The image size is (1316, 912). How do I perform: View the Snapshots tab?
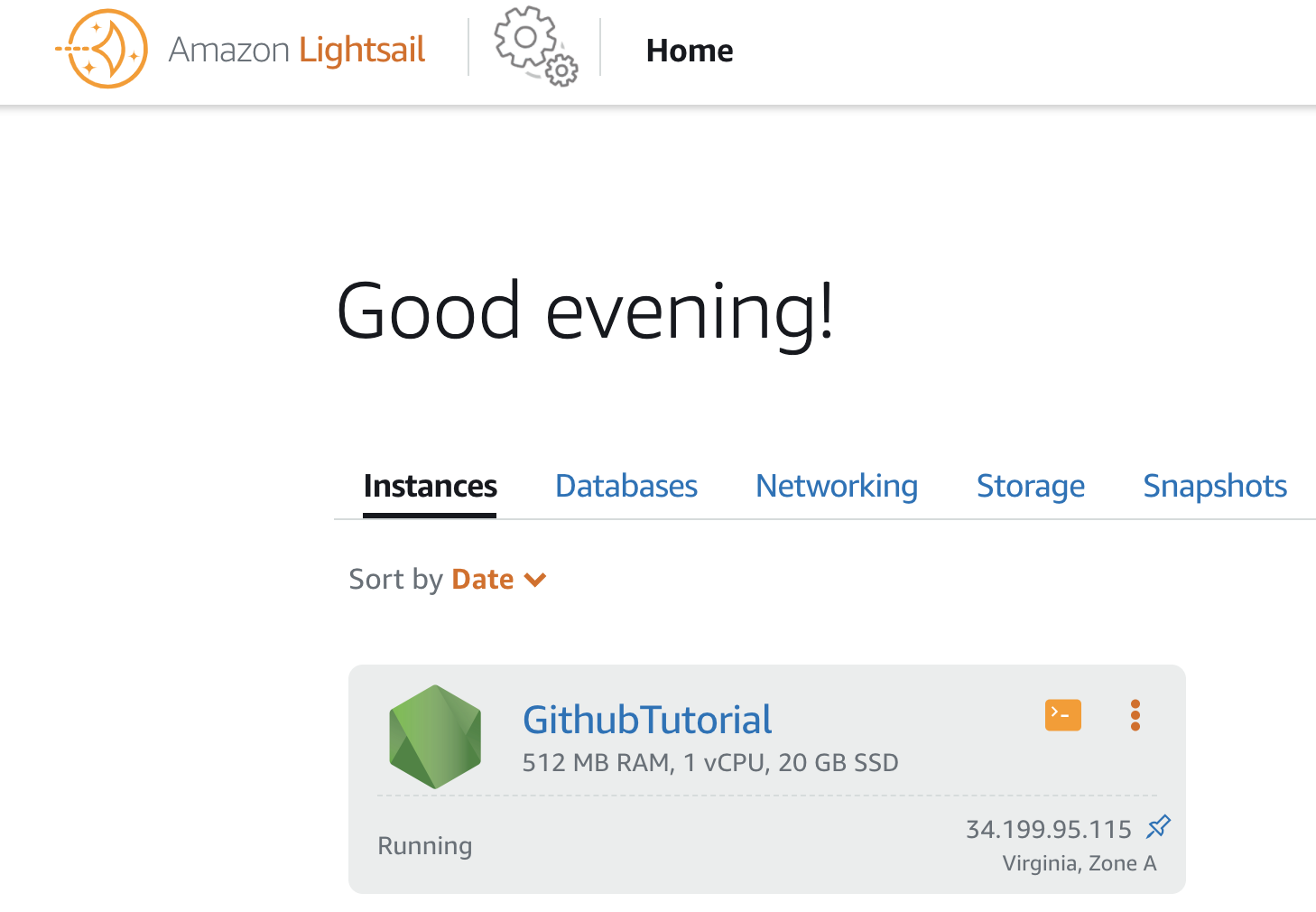tap(1214, 487)
